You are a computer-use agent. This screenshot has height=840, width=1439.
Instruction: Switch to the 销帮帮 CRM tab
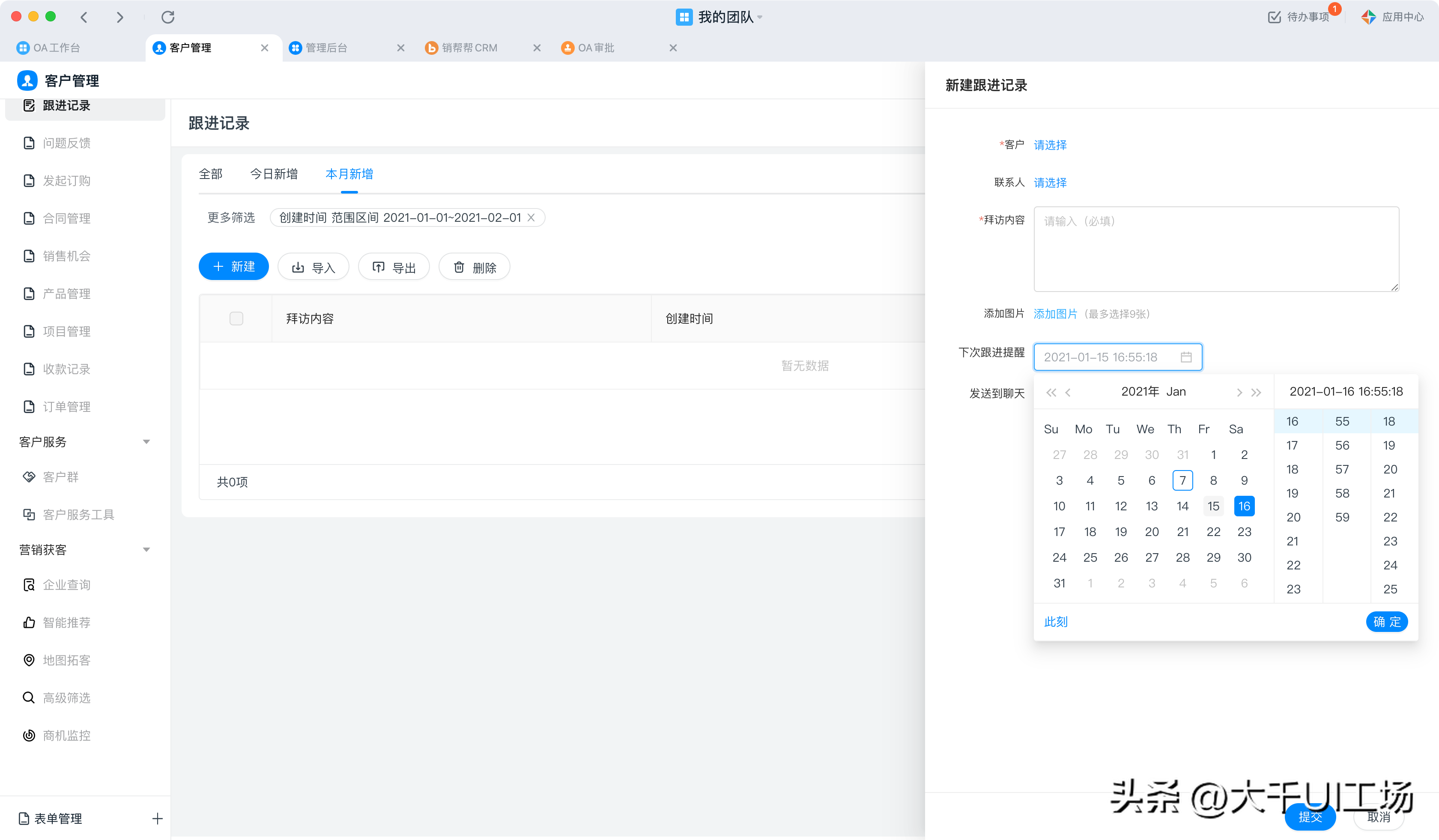(469, 48)
